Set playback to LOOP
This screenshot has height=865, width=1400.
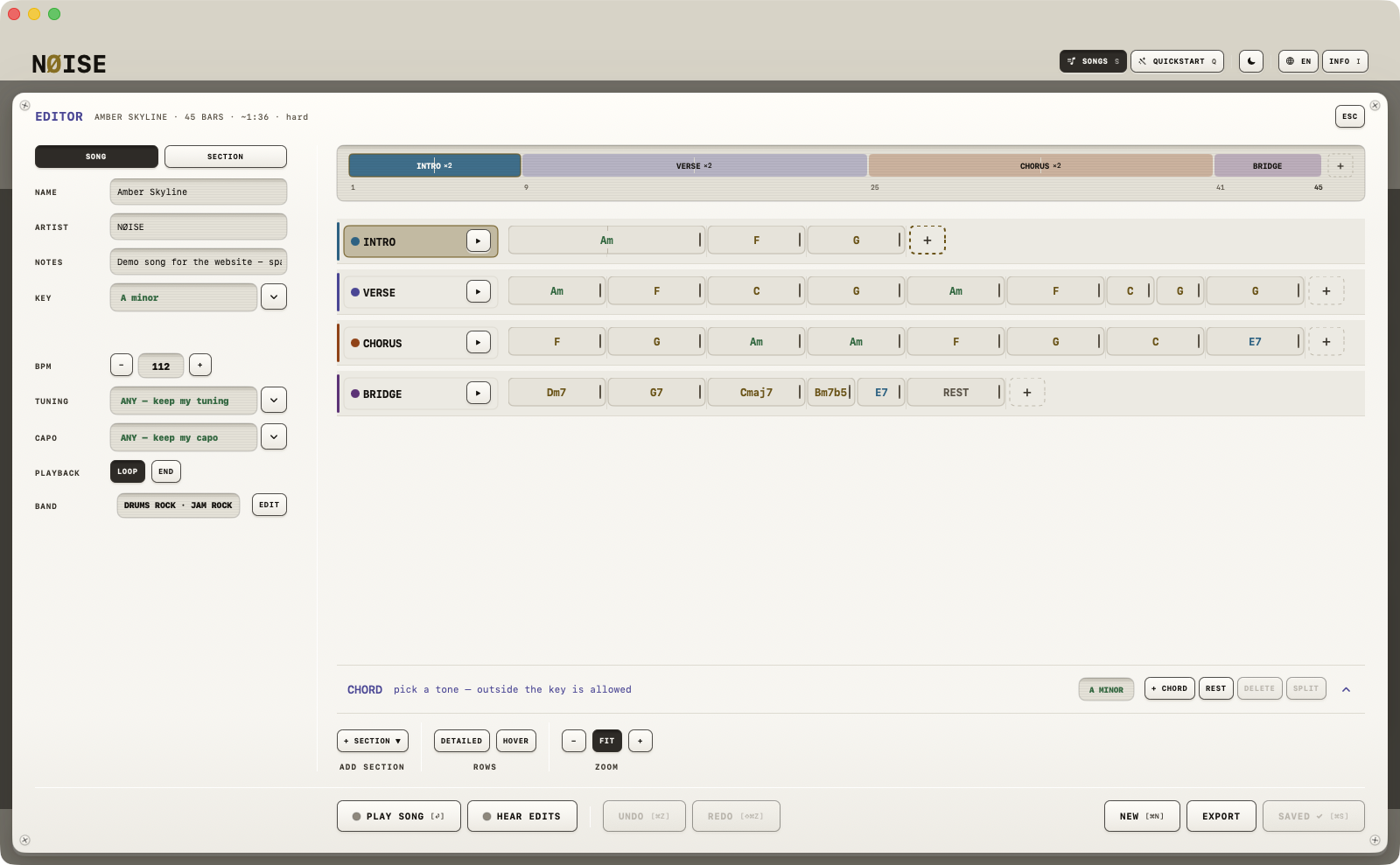pyautogui.click(x=128, y=471)
